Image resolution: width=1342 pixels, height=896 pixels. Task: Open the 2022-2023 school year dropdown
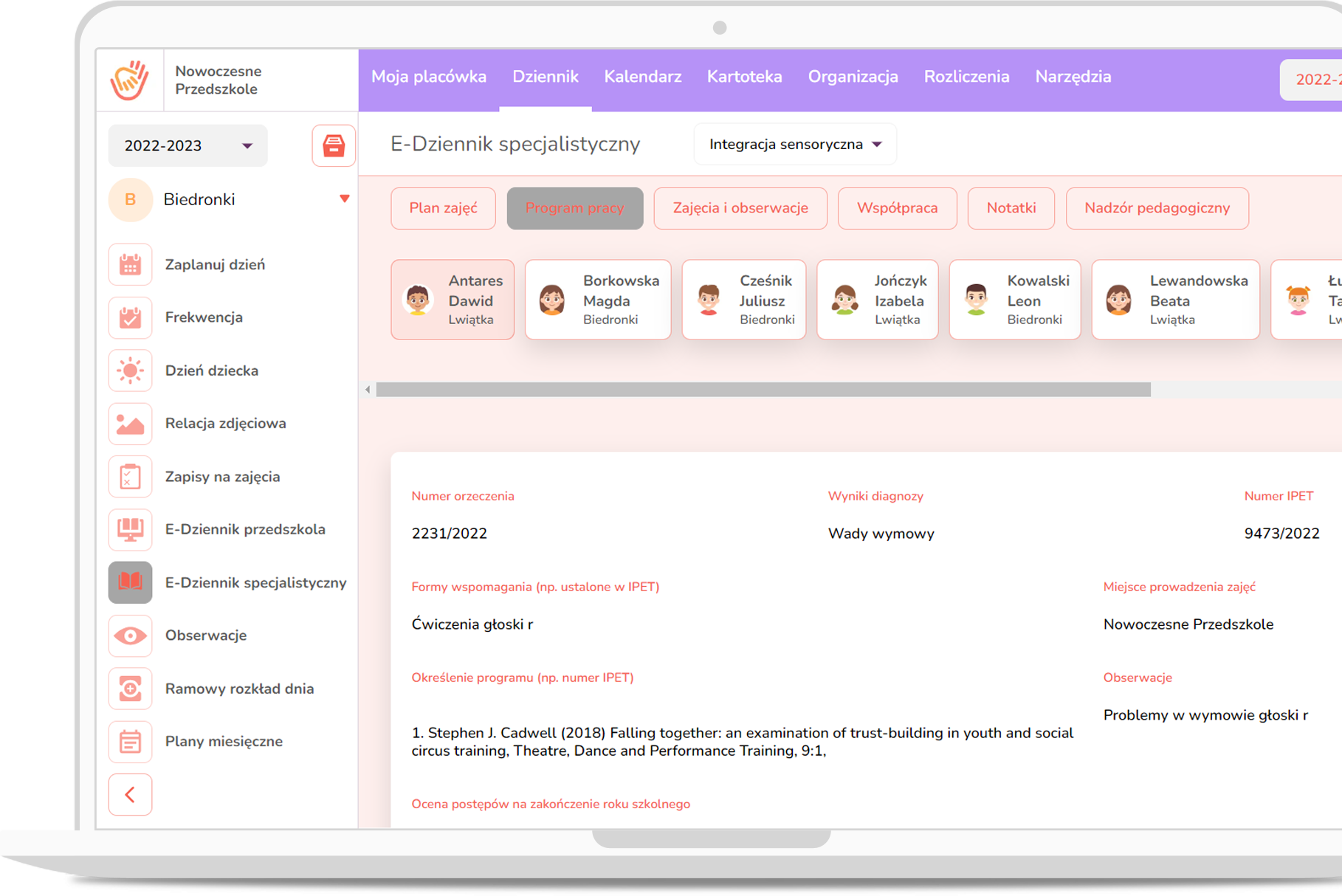click(x=187, y=145)
